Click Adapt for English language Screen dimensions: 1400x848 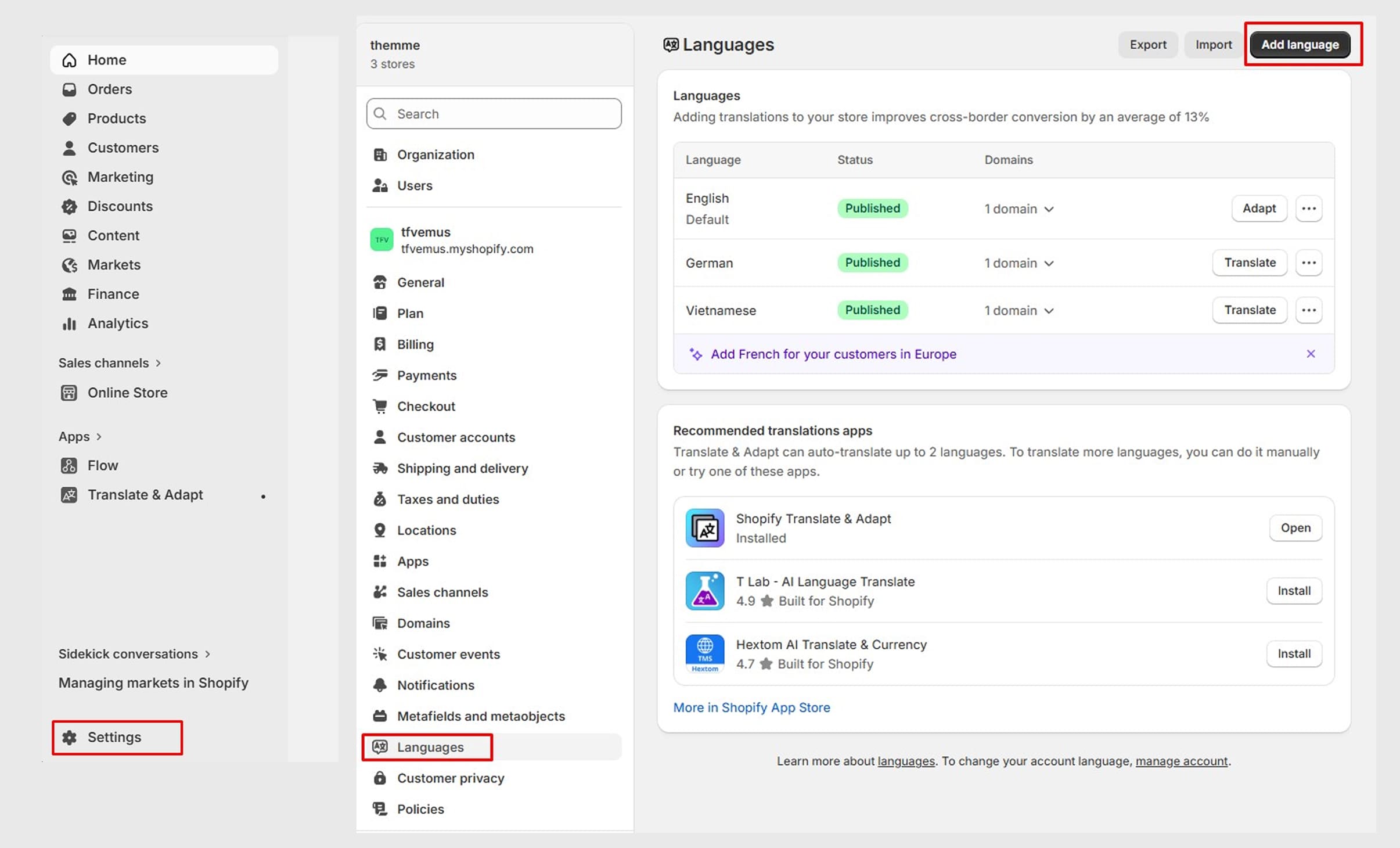1259,209
